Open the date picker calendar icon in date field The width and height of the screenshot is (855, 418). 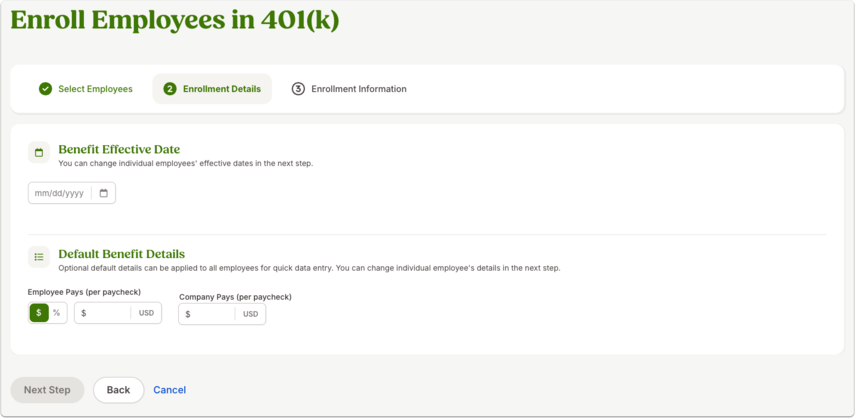(104, 193)
